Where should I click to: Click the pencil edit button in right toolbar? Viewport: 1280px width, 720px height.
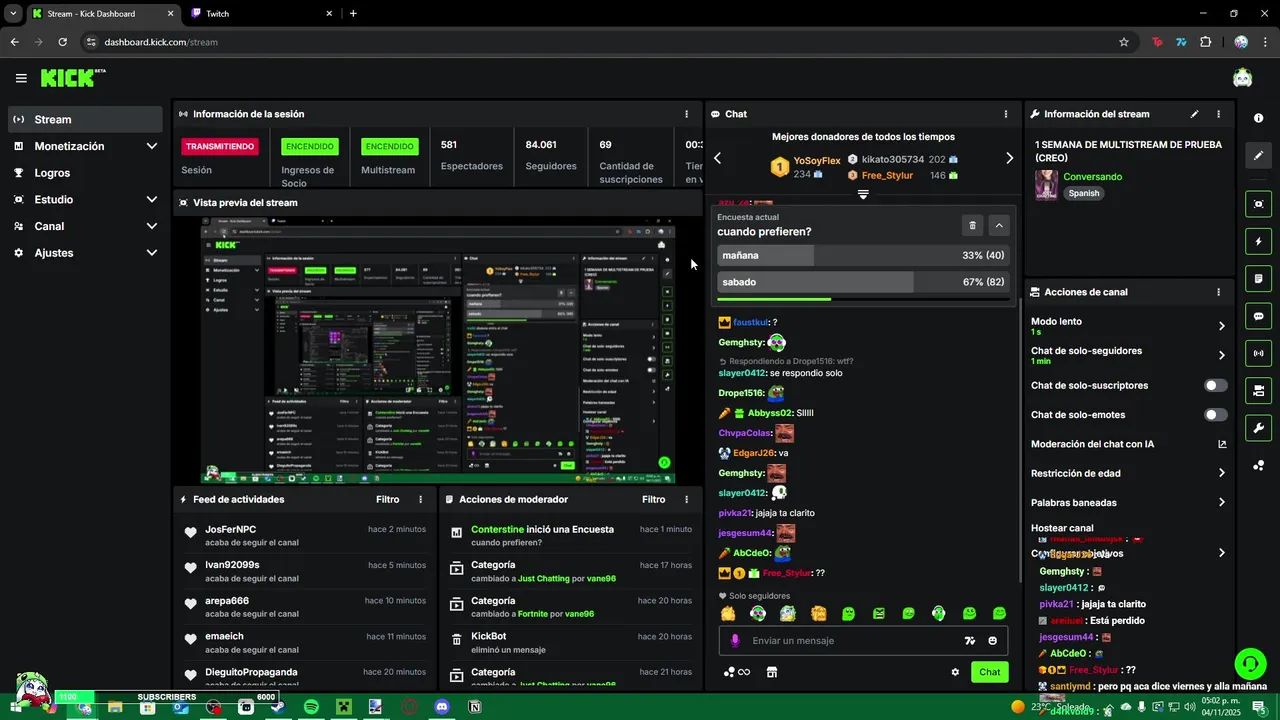click(x=1258, y=156)
